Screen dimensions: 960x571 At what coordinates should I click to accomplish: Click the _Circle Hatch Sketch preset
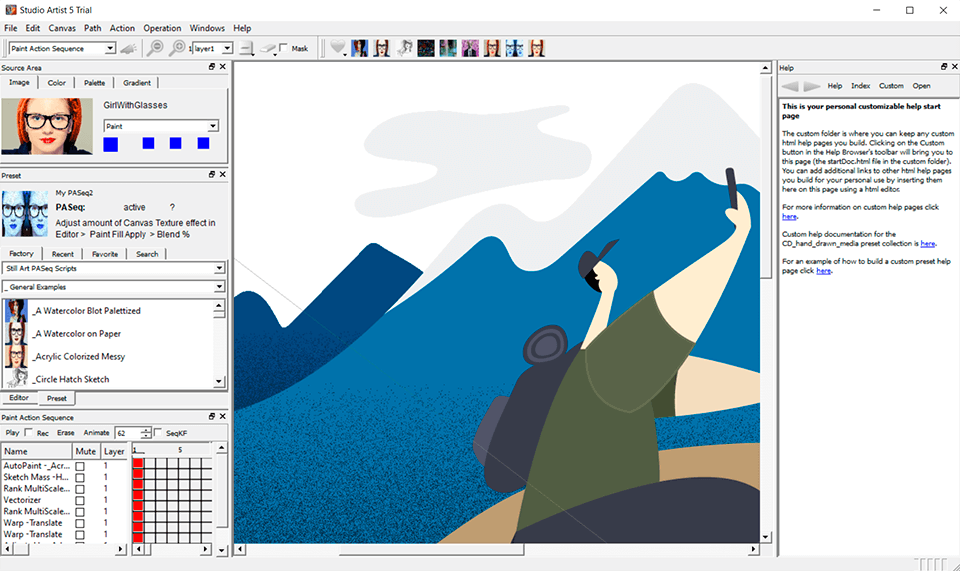click(71, 379)
